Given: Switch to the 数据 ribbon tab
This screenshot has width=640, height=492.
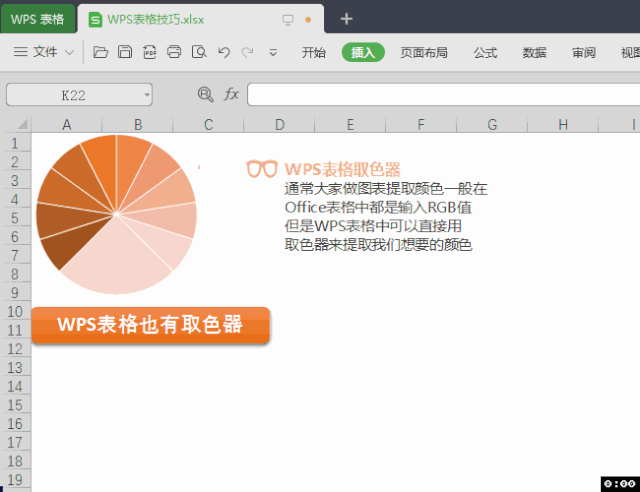Looking at the screenshot, I should tap(534, 53).
